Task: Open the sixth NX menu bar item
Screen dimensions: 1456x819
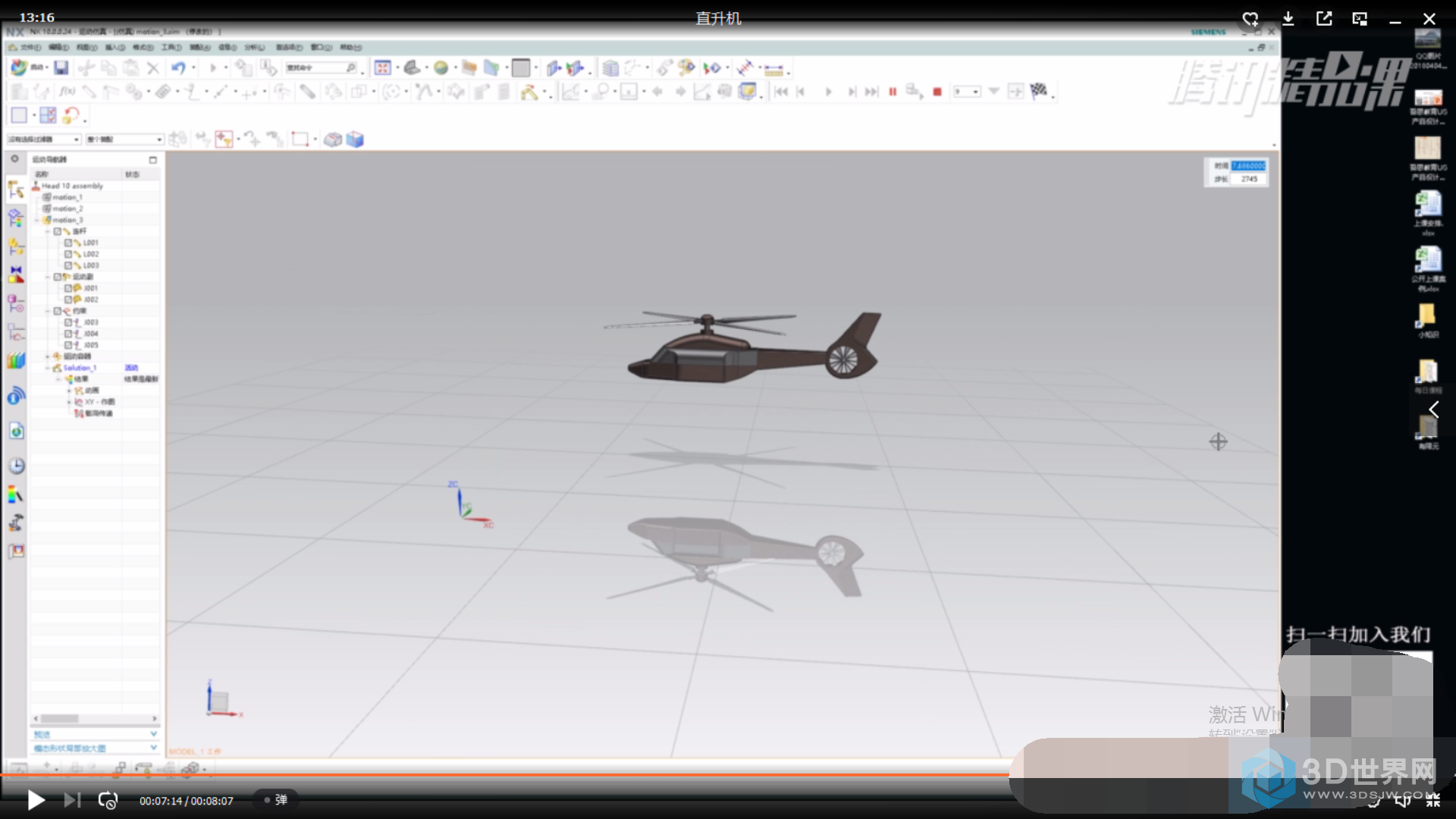Action: pyautogui.click(x=171, y=47)
